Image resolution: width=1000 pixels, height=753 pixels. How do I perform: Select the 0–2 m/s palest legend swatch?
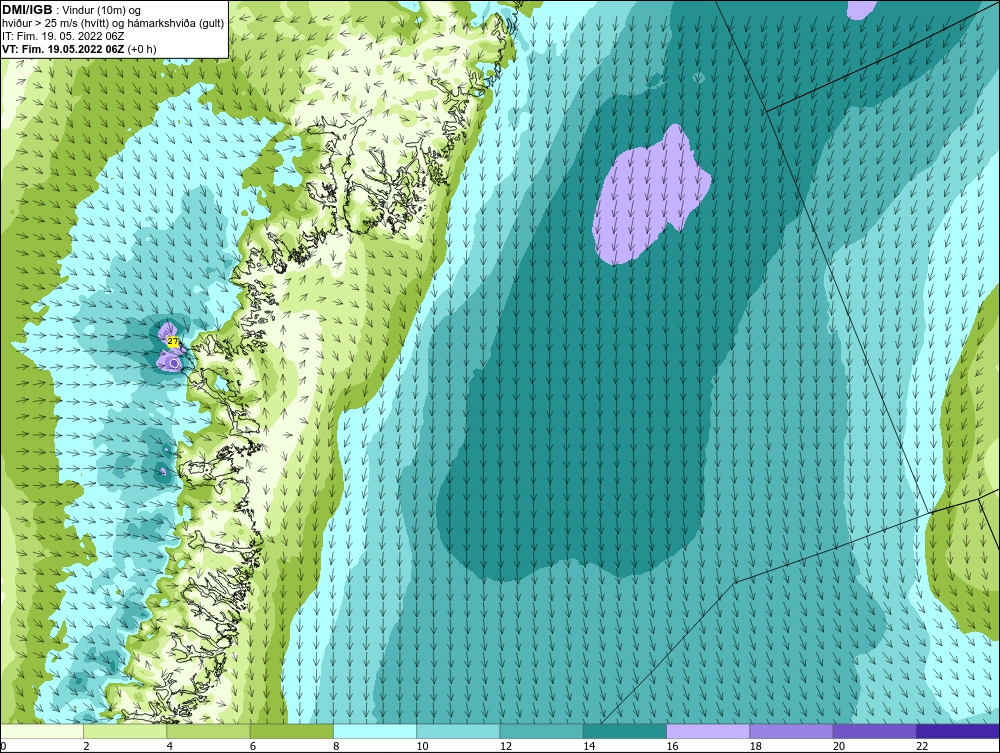pyautogui.click(x=41, y=731)
